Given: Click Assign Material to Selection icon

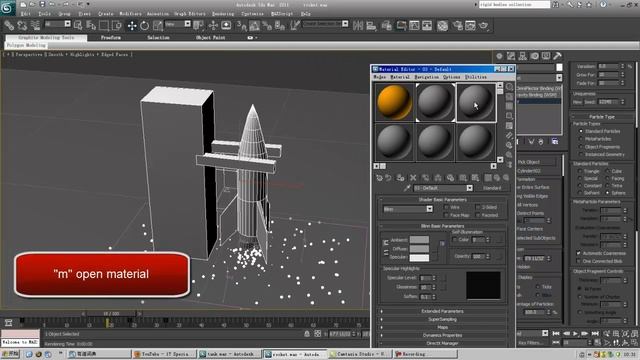Looking at the screenshot, I should (400, 178).
